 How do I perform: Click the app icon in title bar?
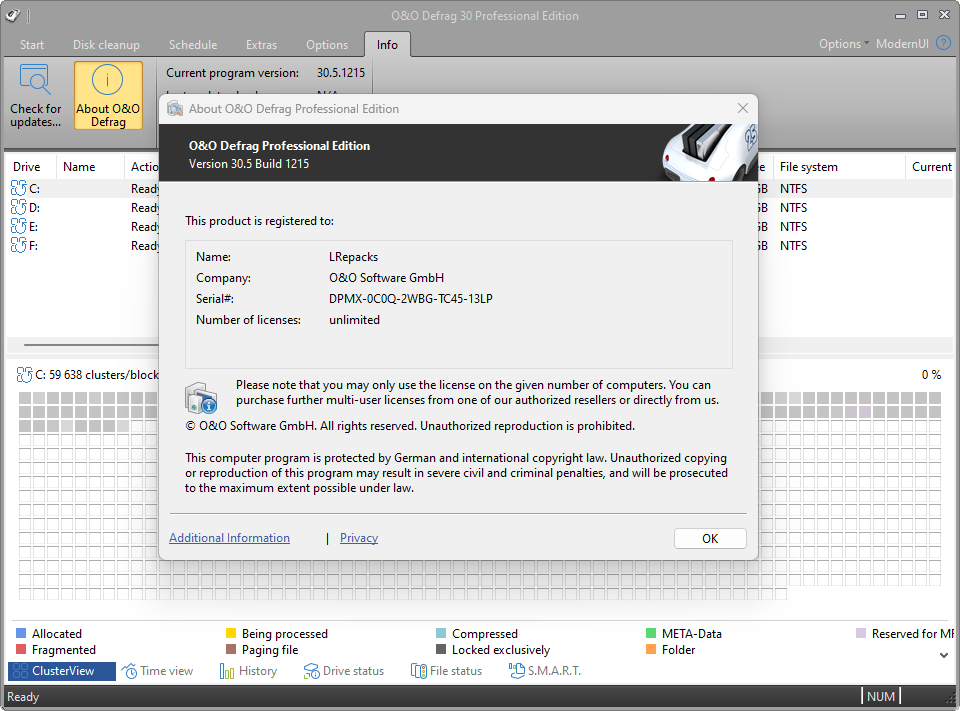pyautogui.click(x=13, y=15)
